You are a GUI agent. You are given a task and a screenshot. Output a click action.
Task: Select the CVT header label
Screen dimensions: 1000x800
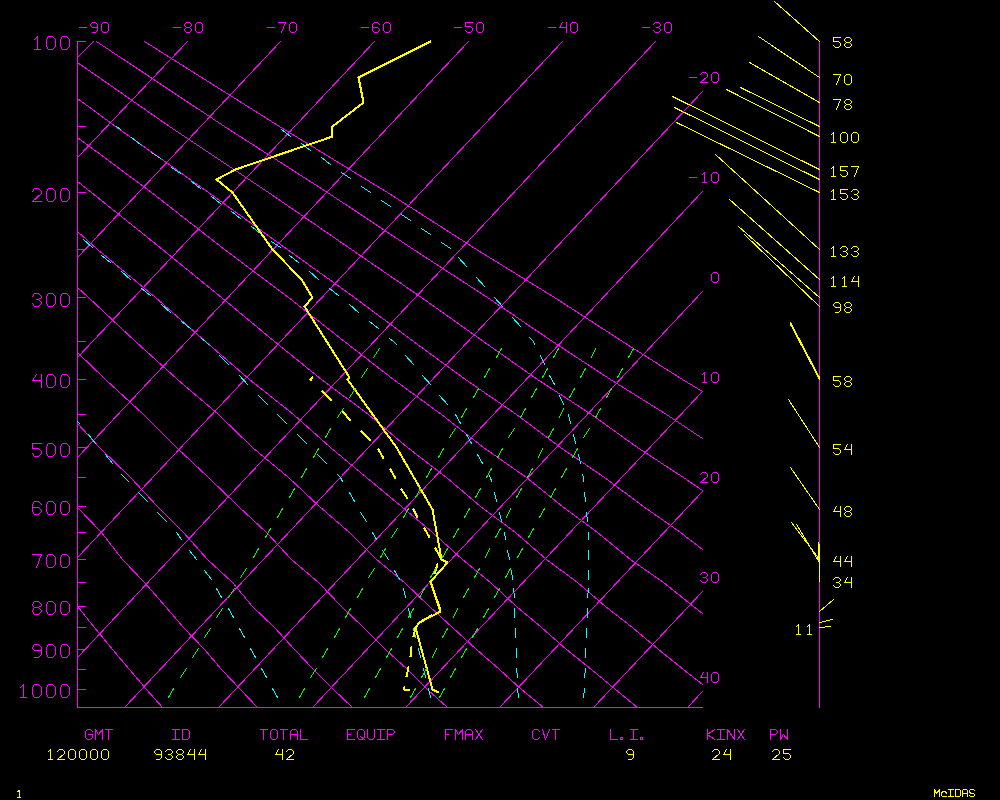(545, 735)
